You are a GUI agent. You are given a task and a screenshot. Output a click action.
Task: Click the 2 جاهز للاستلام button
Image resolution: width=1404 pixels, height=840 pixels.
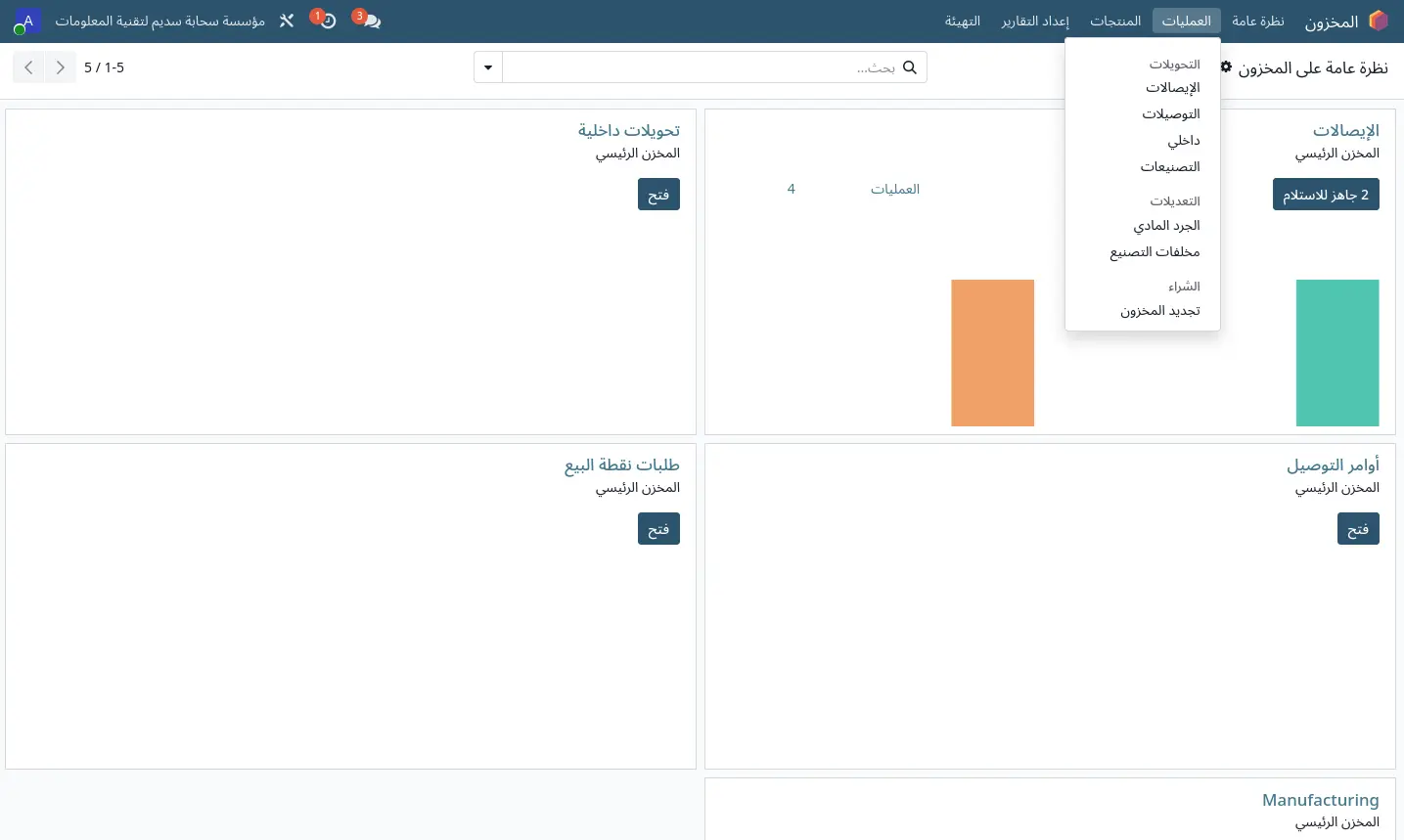click(x=1326, y=195)
